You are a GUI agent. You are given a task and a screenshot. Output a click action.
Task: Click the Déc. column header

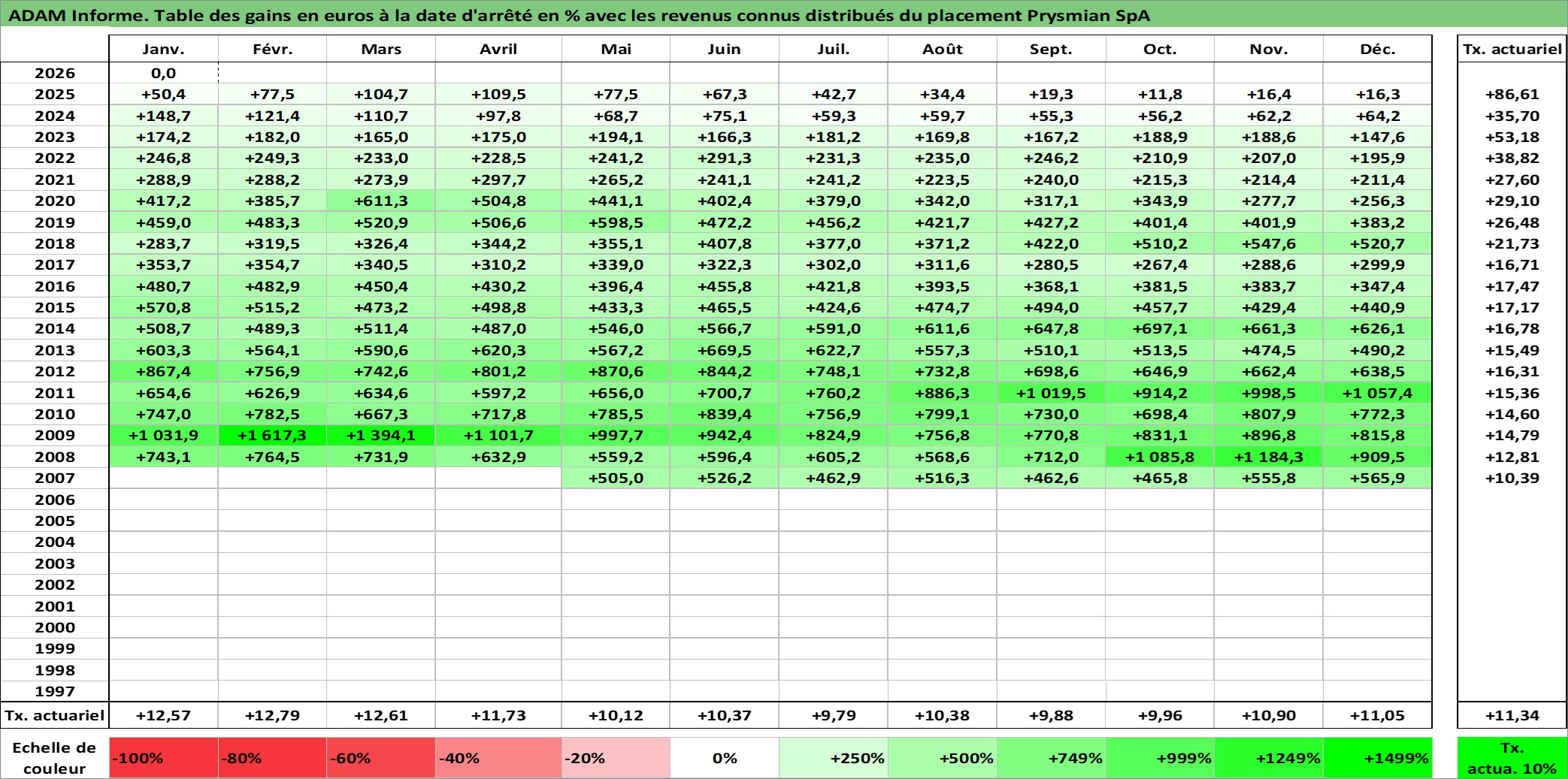pos(1378,49)
